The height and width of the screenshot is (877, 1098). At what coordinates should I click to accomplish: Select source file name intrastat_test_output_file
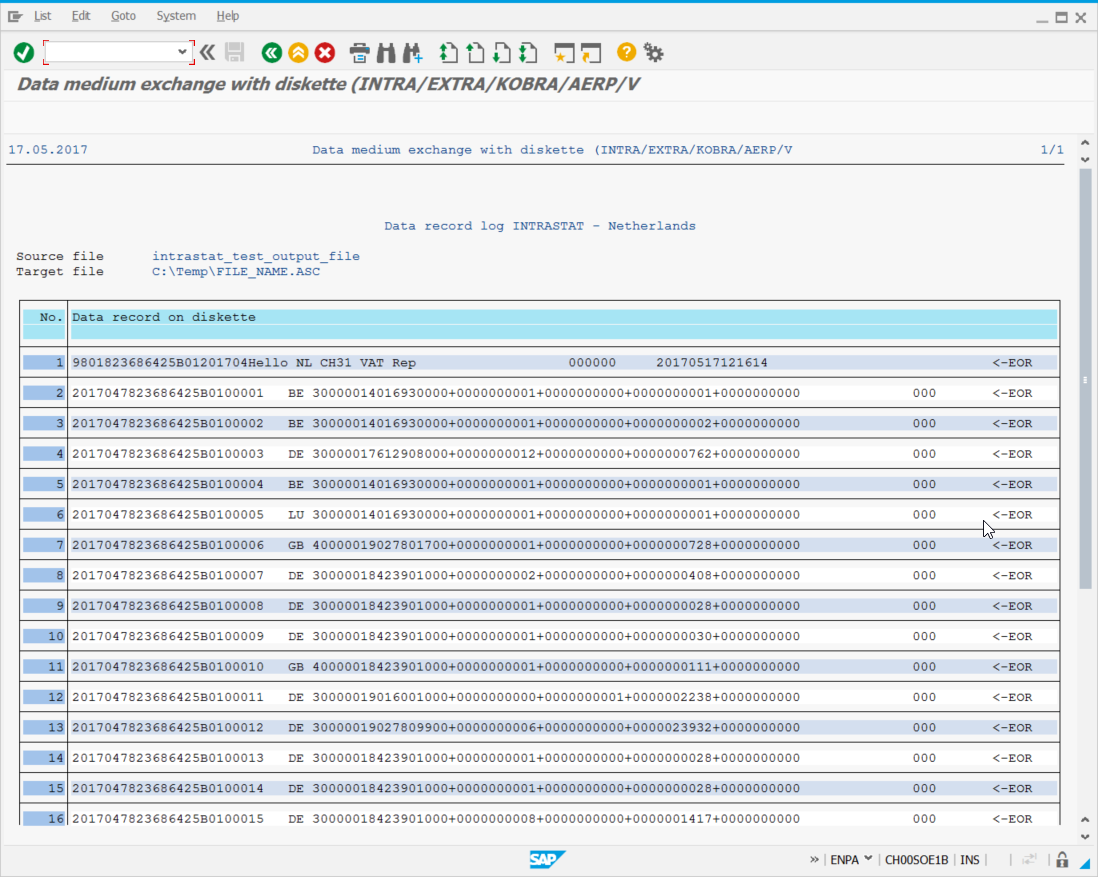256,256
